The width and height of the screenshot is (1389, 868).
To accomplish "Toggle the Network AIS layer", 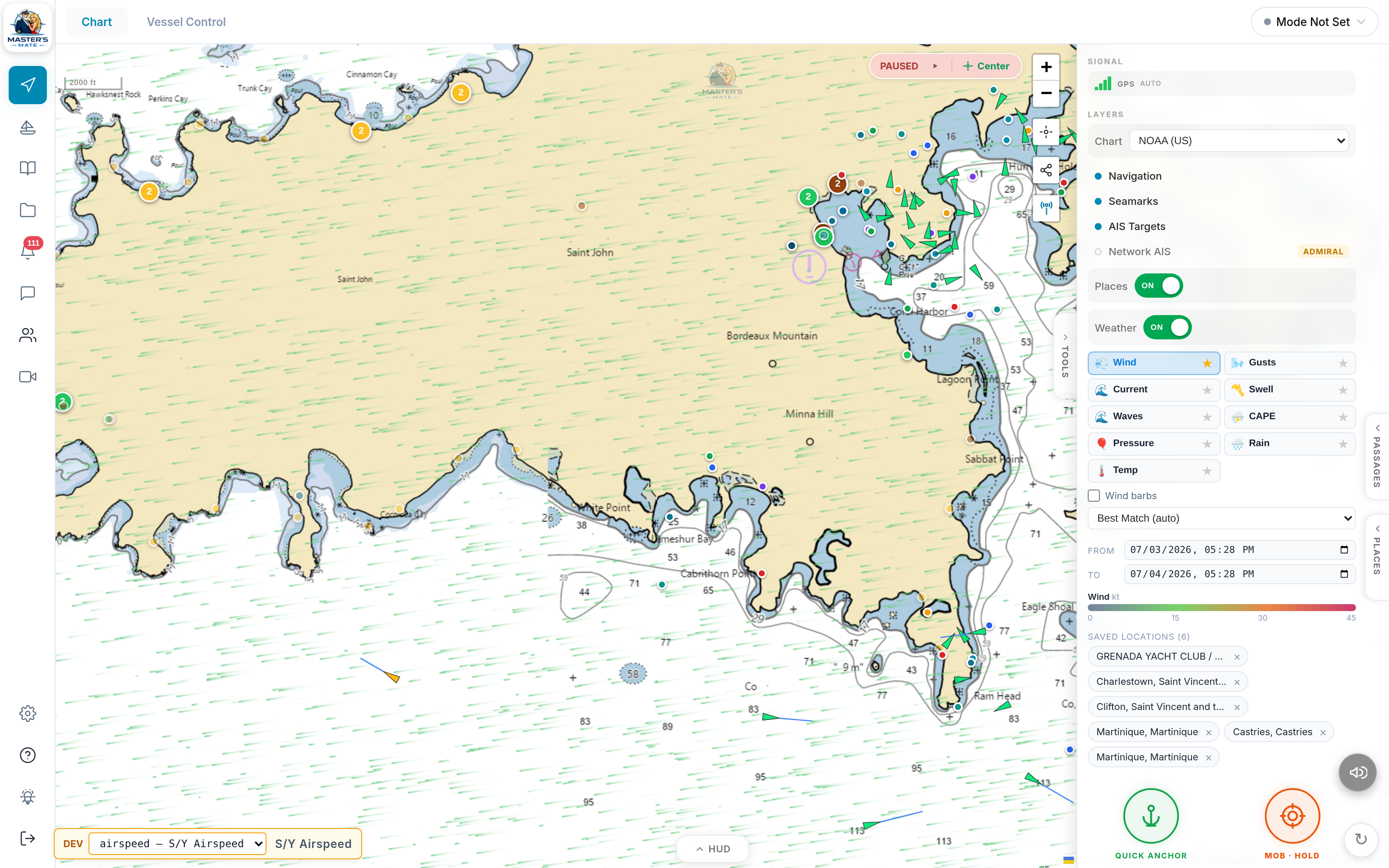I will [x=1139, y=251].
